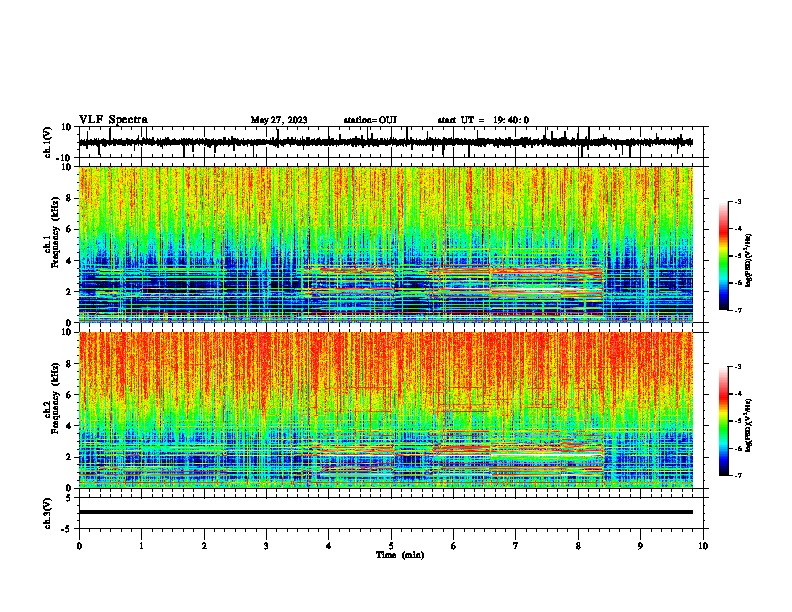Click the time axis tick label "7"
792x612 pixels.
[516, 546]
